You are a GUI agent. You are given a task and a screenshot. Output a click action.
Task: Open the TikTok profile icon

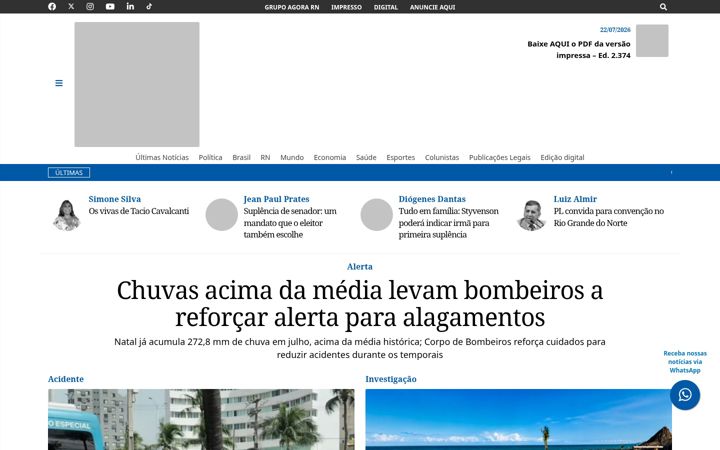pyautogui.click(x=149, y=6)
